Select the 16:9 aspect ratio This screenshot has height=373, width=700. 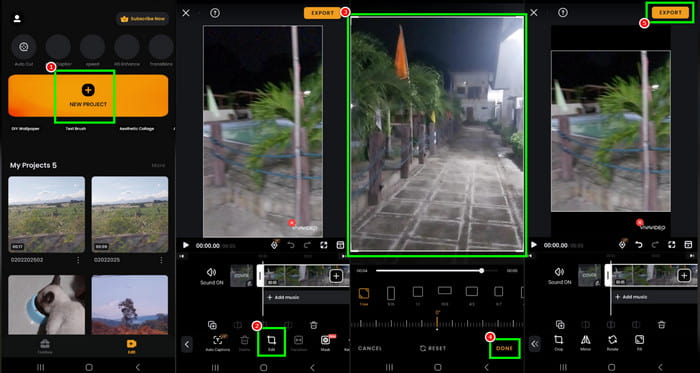tap(445, 296)
